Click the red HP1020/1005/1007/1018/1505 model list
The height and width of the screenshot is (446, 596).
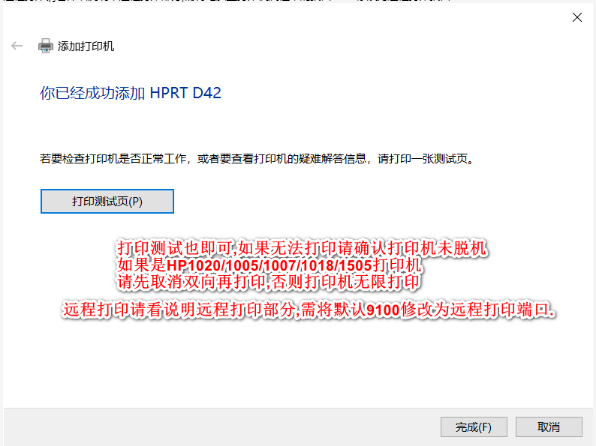pos(269,265)
